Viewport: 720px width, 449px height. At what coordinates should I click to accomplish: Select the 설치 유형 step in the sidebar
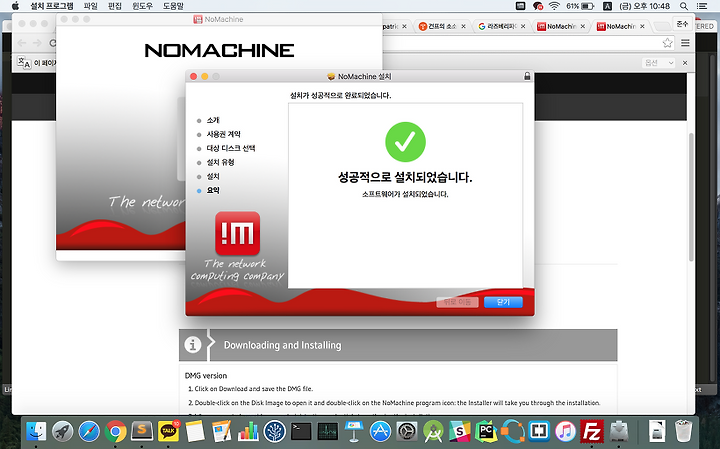(x=220, y=163)
